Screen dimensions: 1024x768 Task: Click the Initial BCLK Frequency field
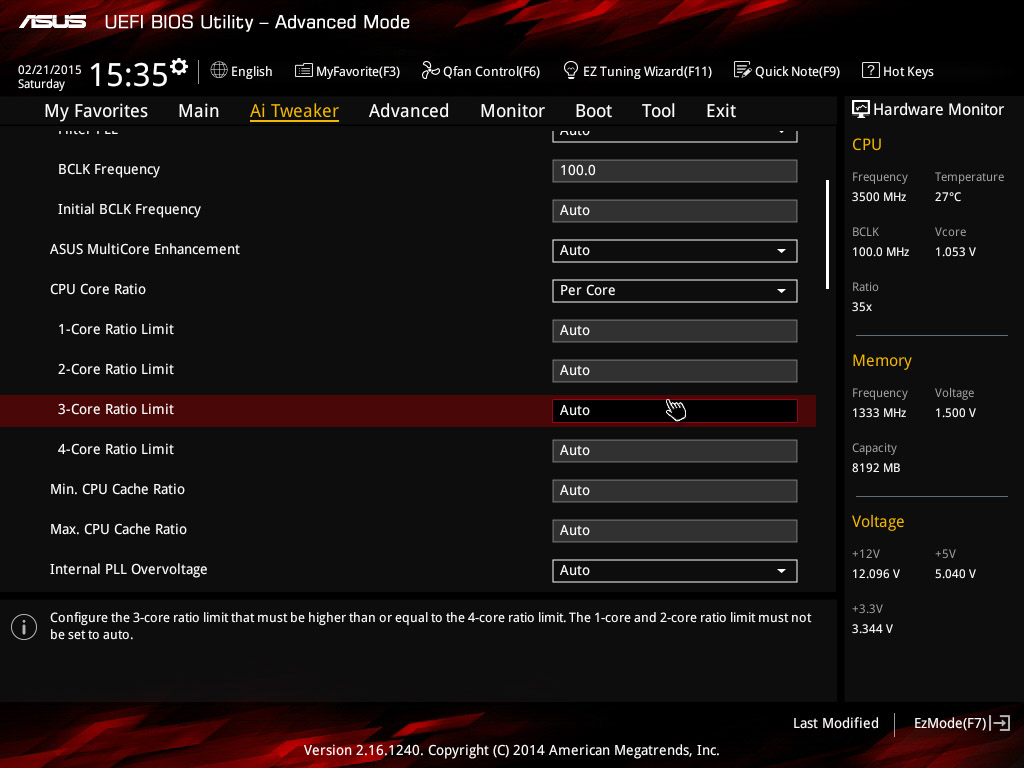(675, 211)
